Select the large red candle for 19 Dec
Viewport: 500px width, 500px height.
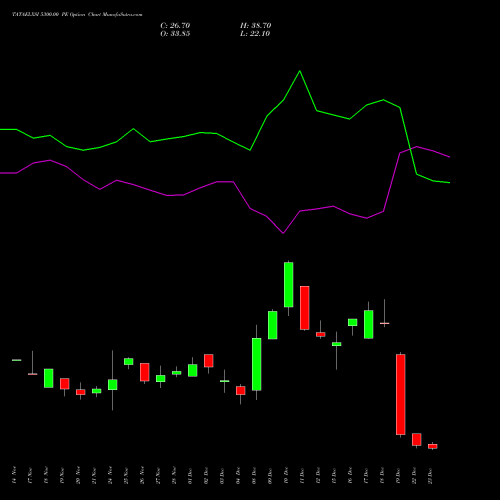click(x=401, y=394)
